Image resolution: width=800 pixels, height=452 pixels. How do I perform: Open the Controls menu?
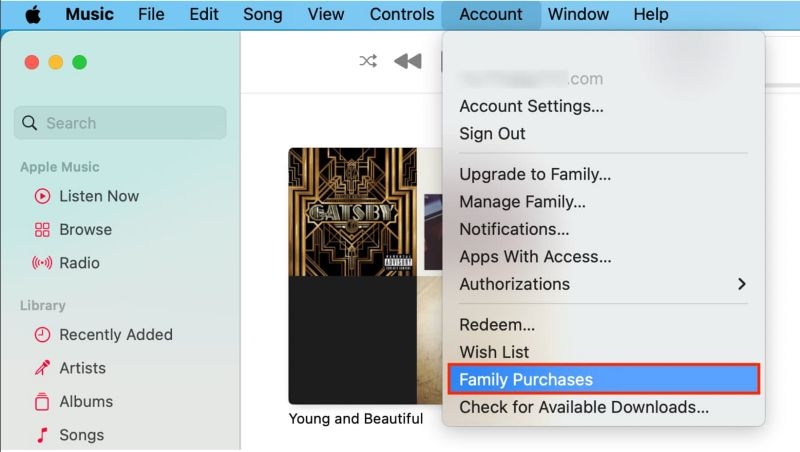402,14
